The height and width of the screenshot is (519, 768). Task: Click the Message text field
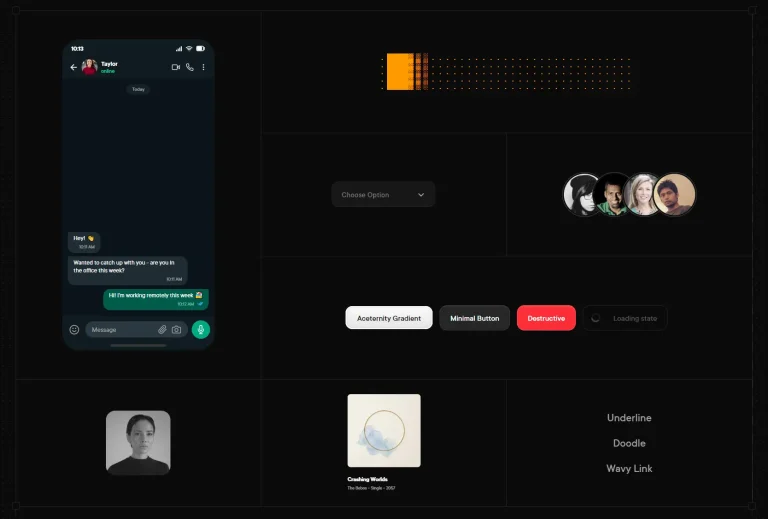point(137,330)
